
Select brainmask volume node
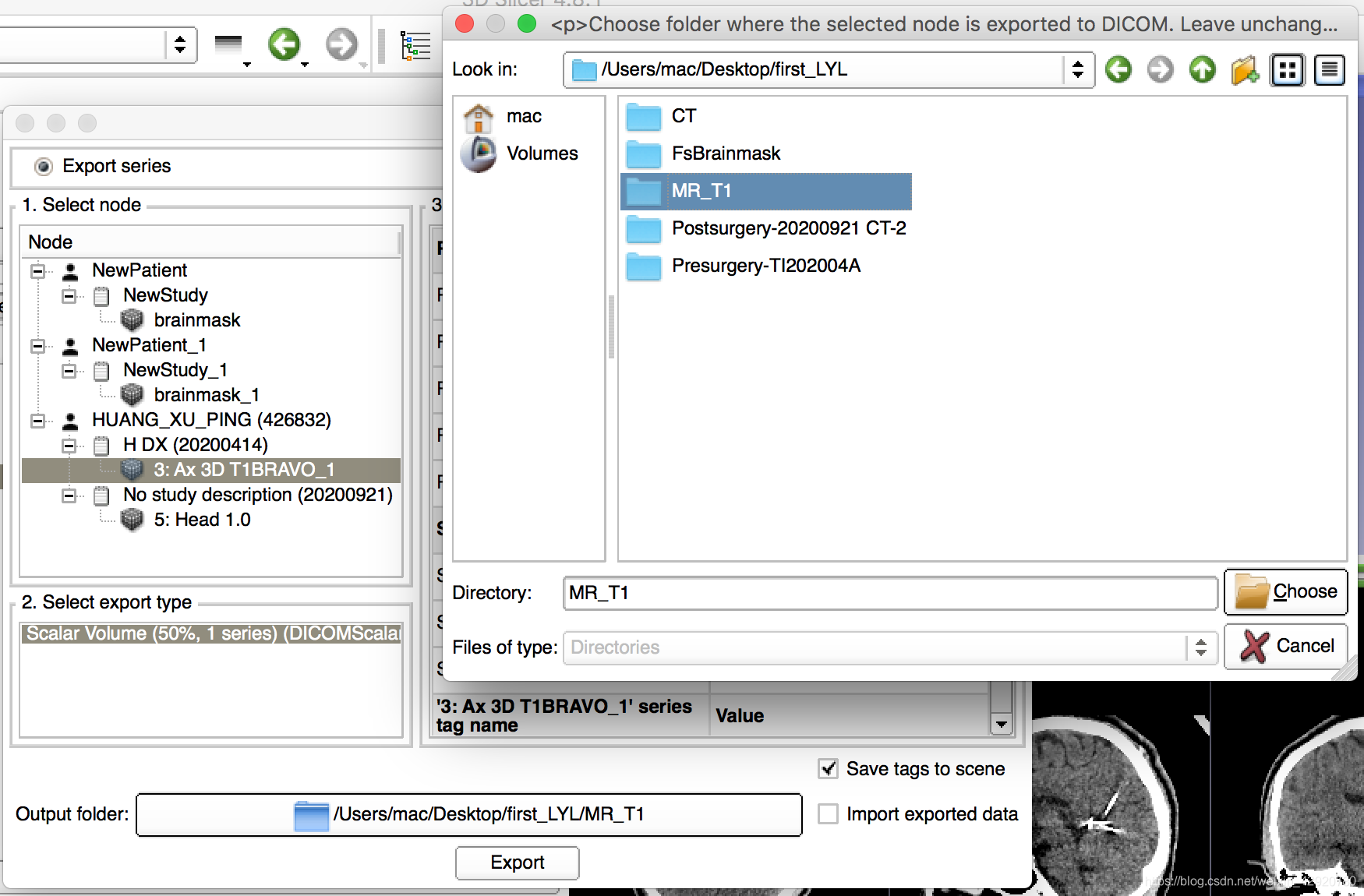coord(197,320)
